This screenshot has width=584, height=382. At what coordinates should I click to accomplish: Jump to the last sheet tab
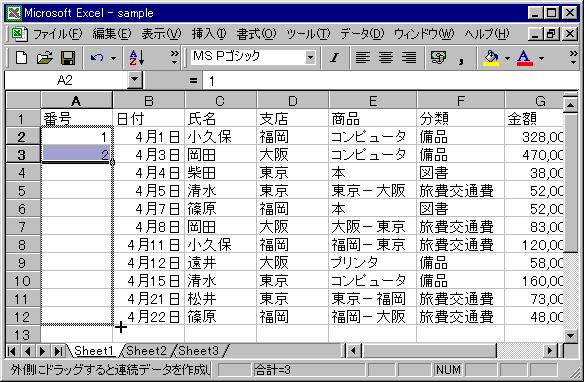click(58, 351)
